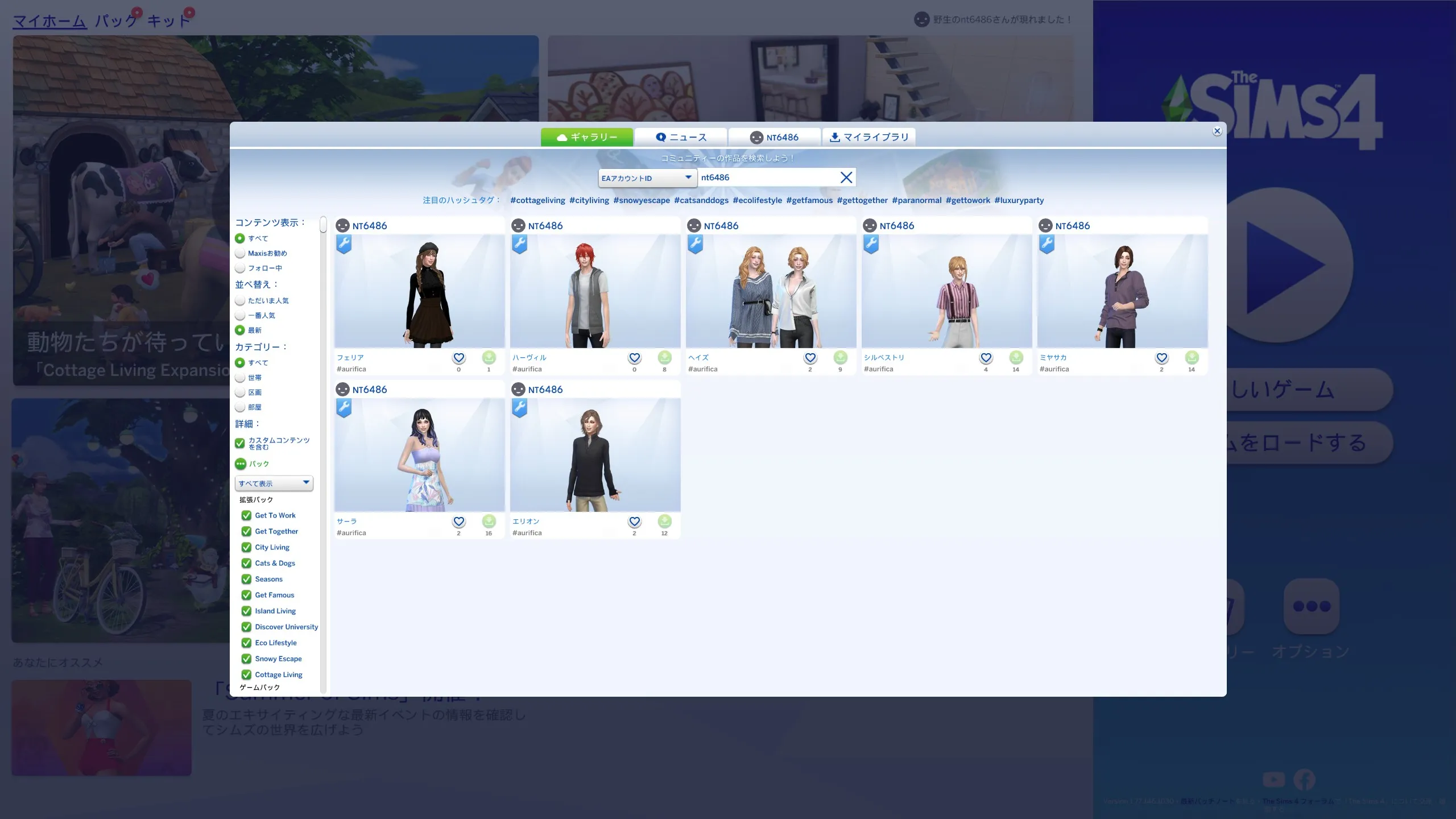Image resolution: width=1456 pixels, height=819 pixels.
Task: Click the heart favorite icon on フェリア
Action: tap(458, 358)
